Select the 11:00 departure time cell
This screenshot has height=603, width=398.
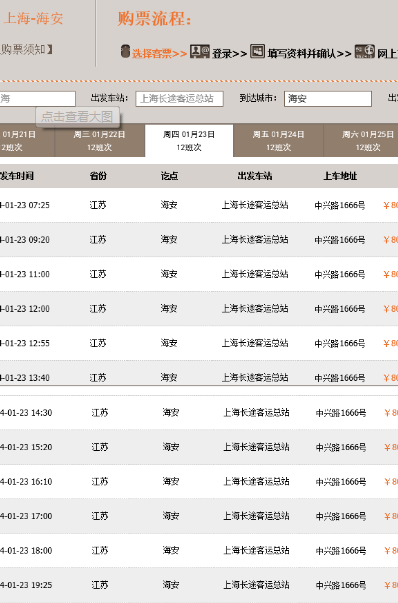[x=25, y=274]
